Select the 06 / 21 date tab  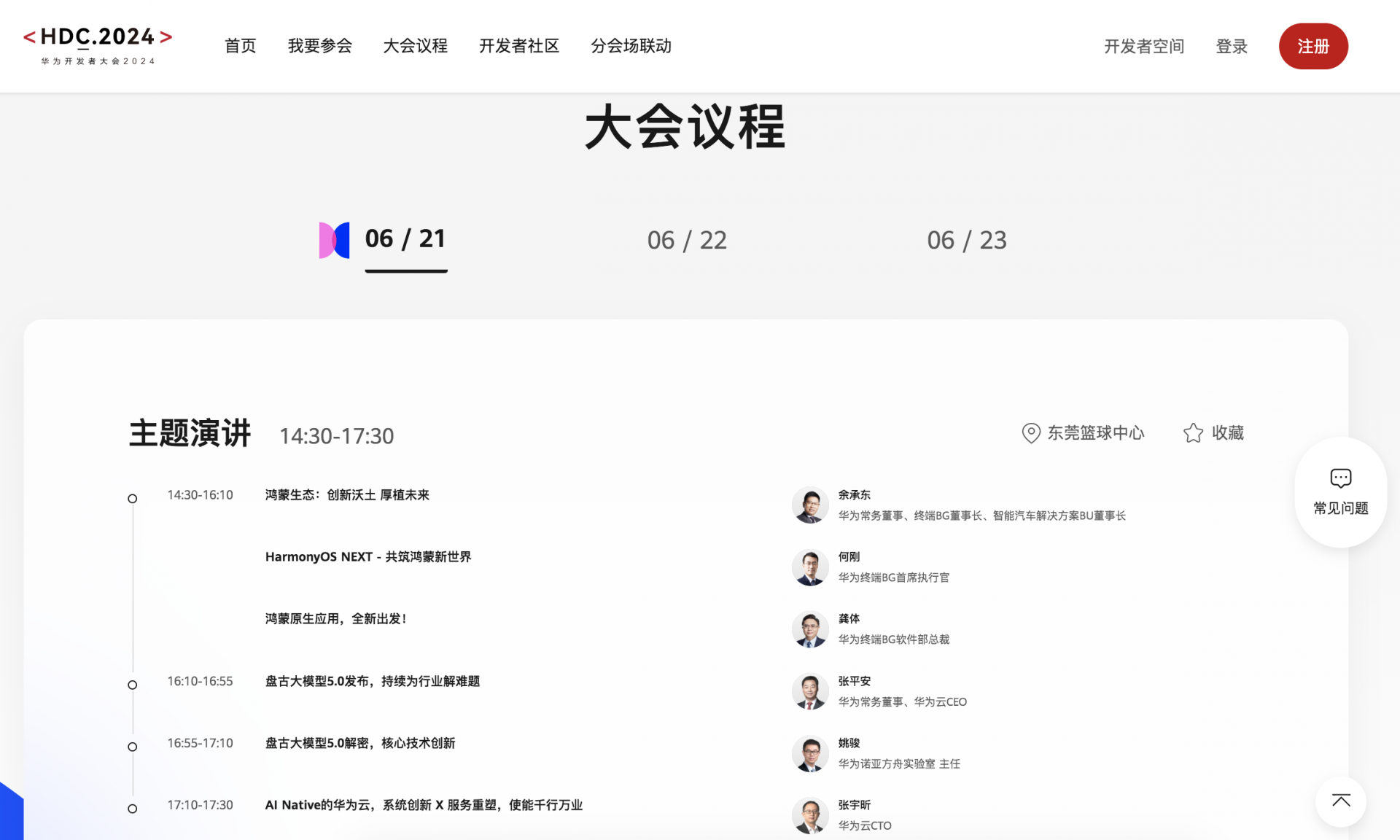tap(405, 239)
